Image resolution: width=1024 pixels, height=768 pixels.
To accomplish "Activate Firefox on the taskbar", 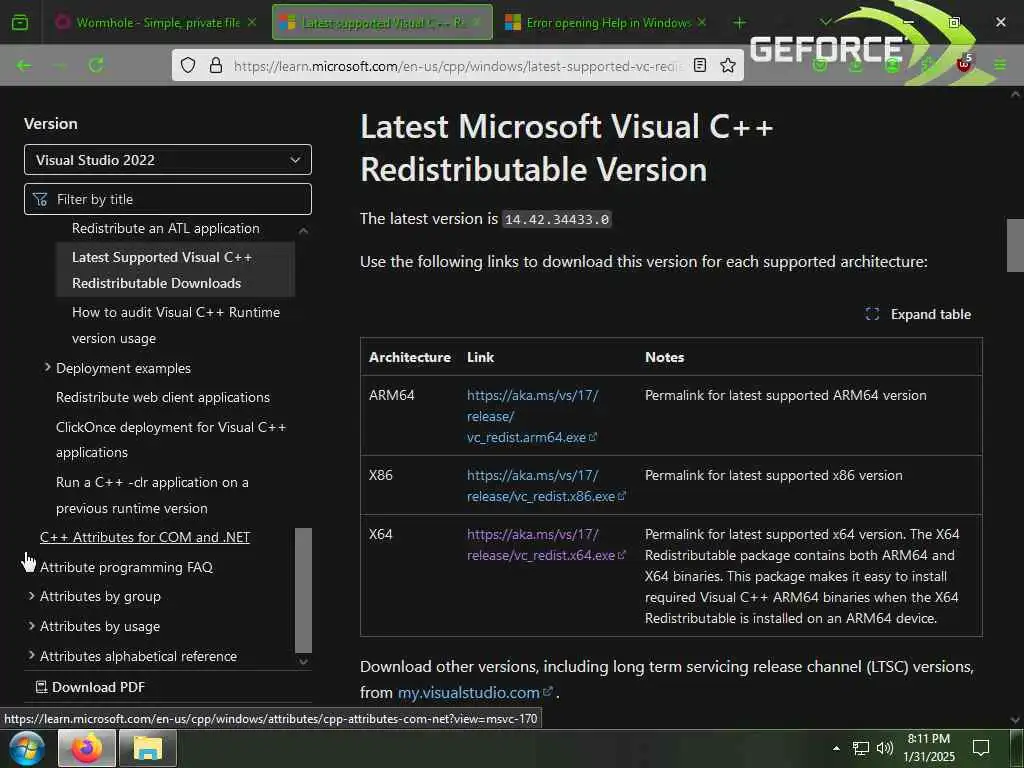I will tap(87, 748).
